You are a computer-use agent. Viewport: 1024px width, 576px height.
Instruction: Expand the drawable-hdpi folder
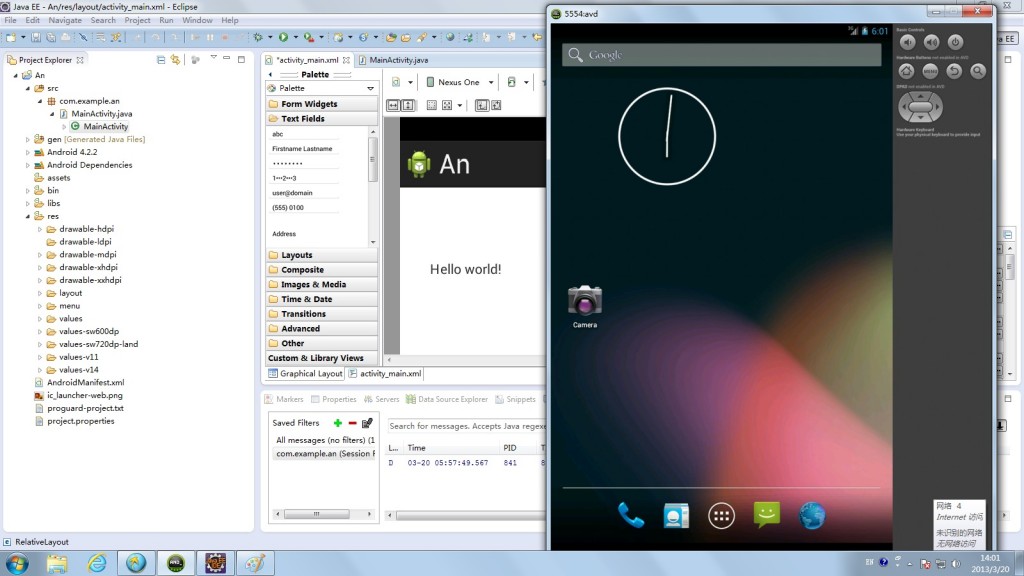tap(40, 228)
